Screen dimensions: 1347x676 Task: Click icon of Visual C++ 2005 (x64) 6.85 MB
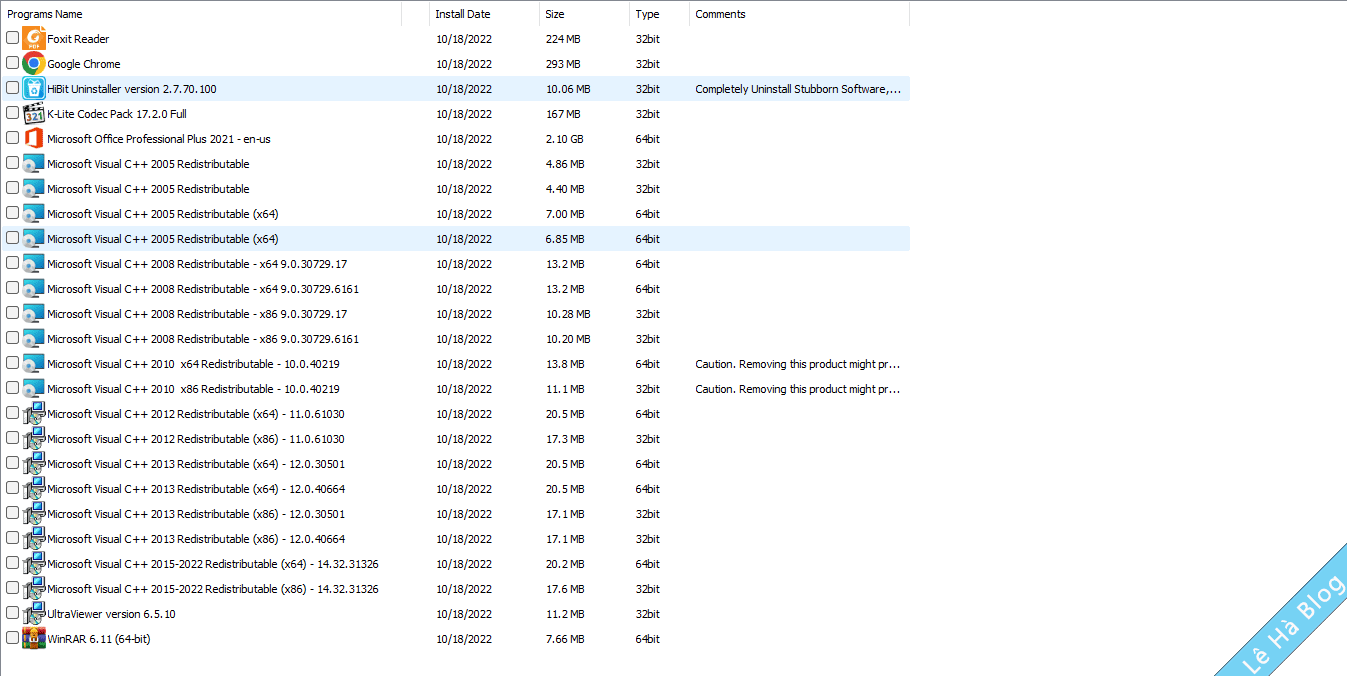click(x=33, y=239)
